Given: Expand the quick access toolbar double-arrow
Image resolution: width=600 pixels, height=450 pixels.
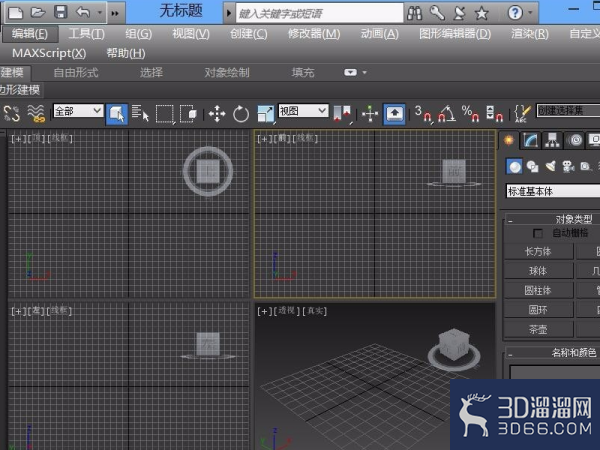Looking at the screenshot, I should (x=115, y=13).
